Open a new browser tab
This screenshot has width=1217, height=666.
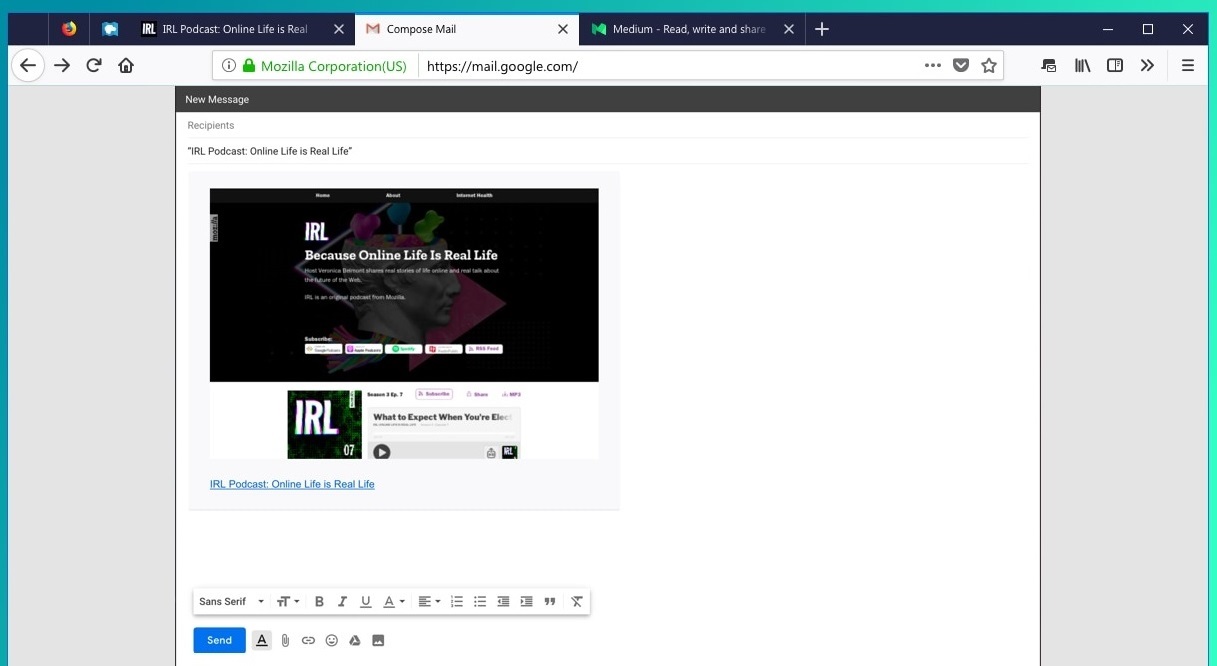click(822, 29)
